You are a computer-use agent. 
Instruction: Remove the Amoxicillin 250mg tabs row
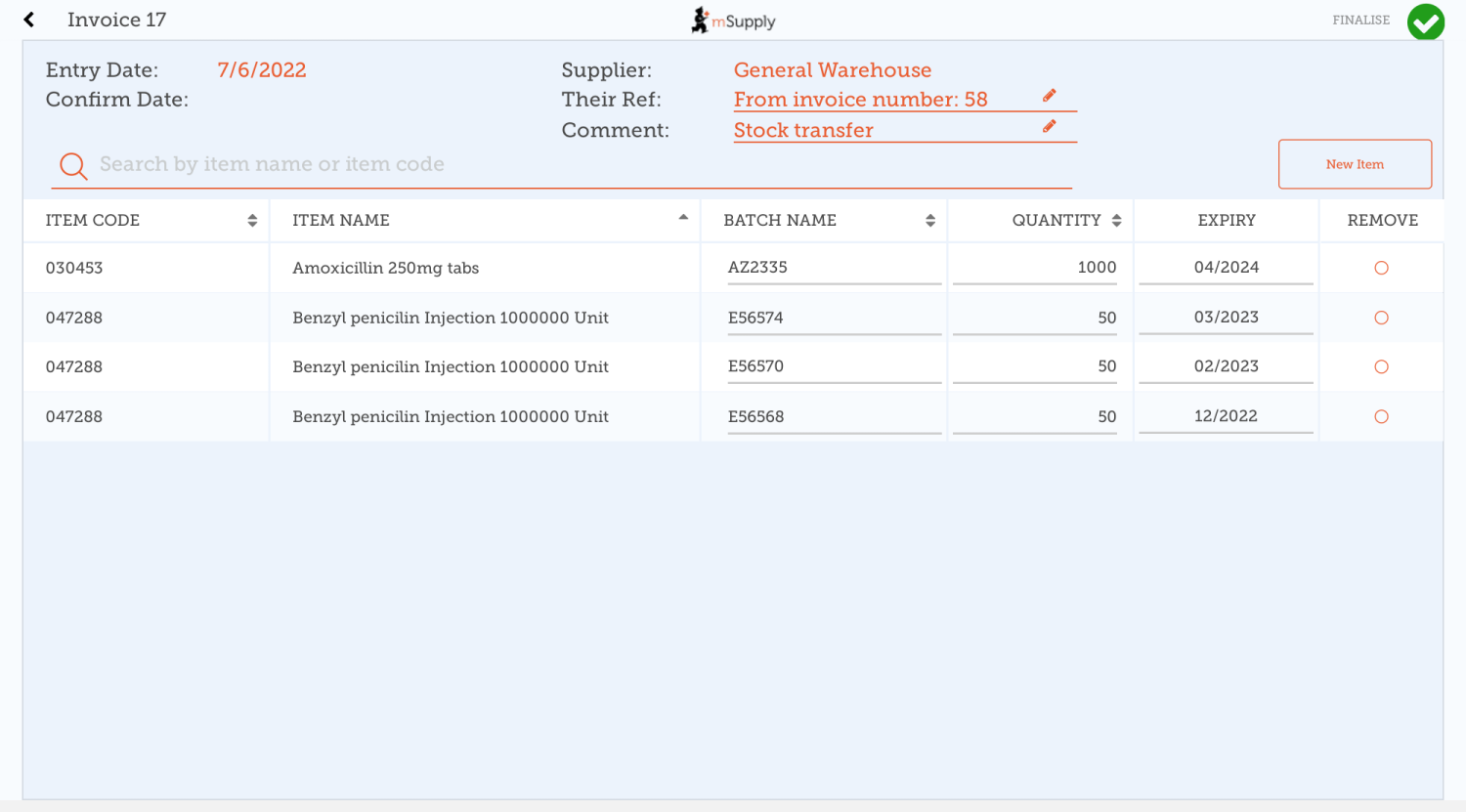1381,268
